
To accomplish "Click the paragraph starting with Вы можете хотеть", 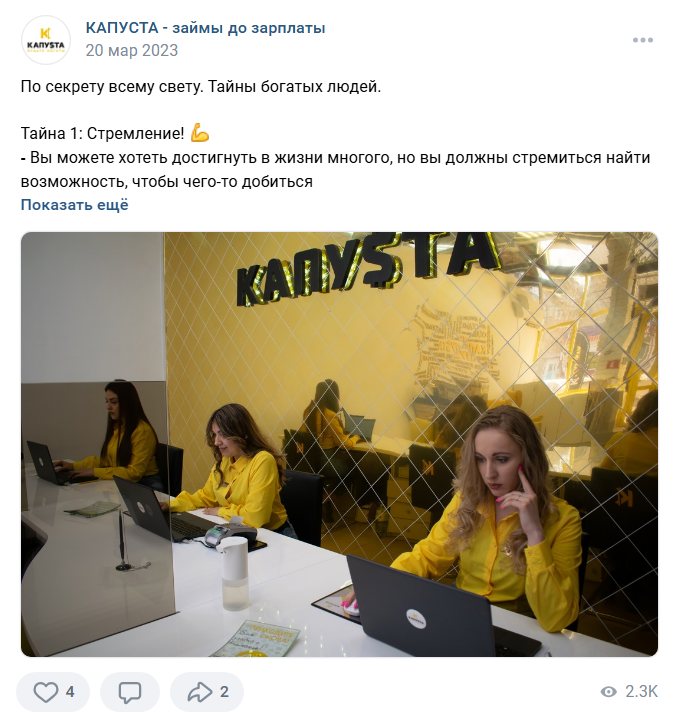I will coord(336,170).
